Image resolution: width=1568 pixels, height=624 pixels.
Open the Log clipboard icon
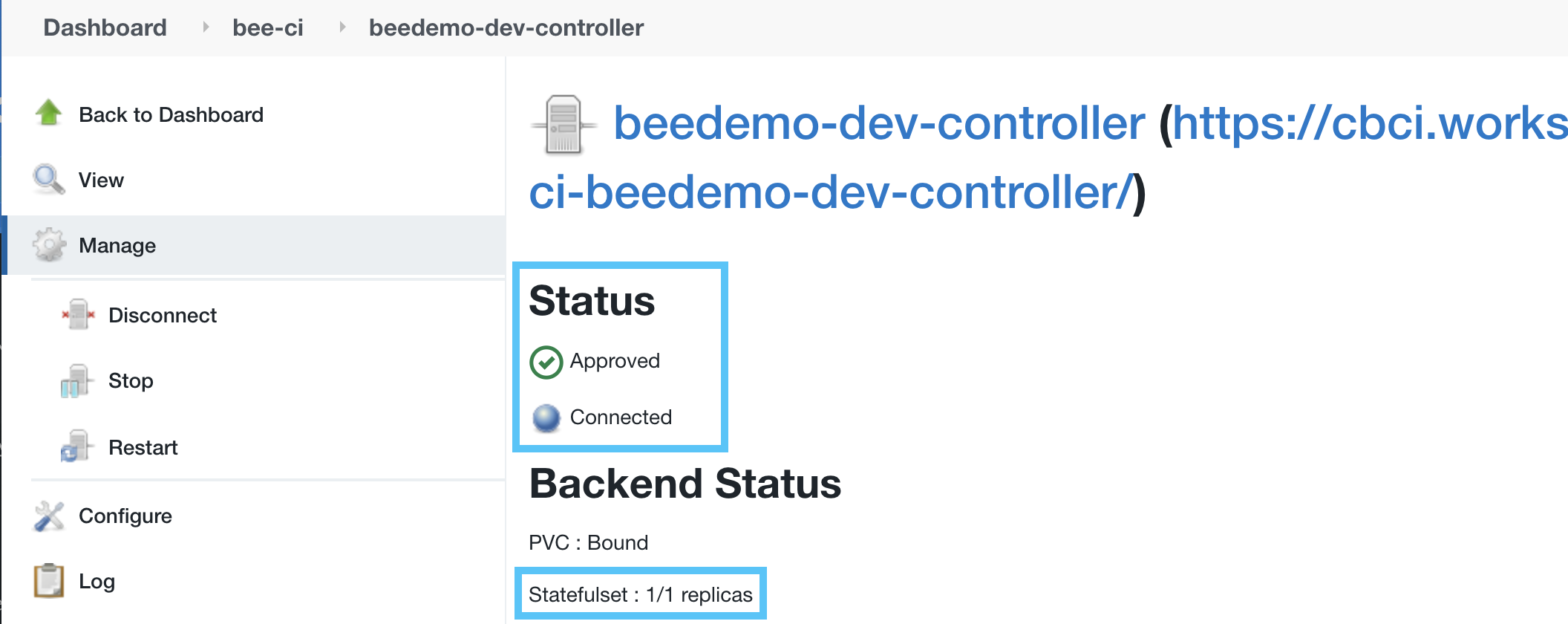point(48,580)
